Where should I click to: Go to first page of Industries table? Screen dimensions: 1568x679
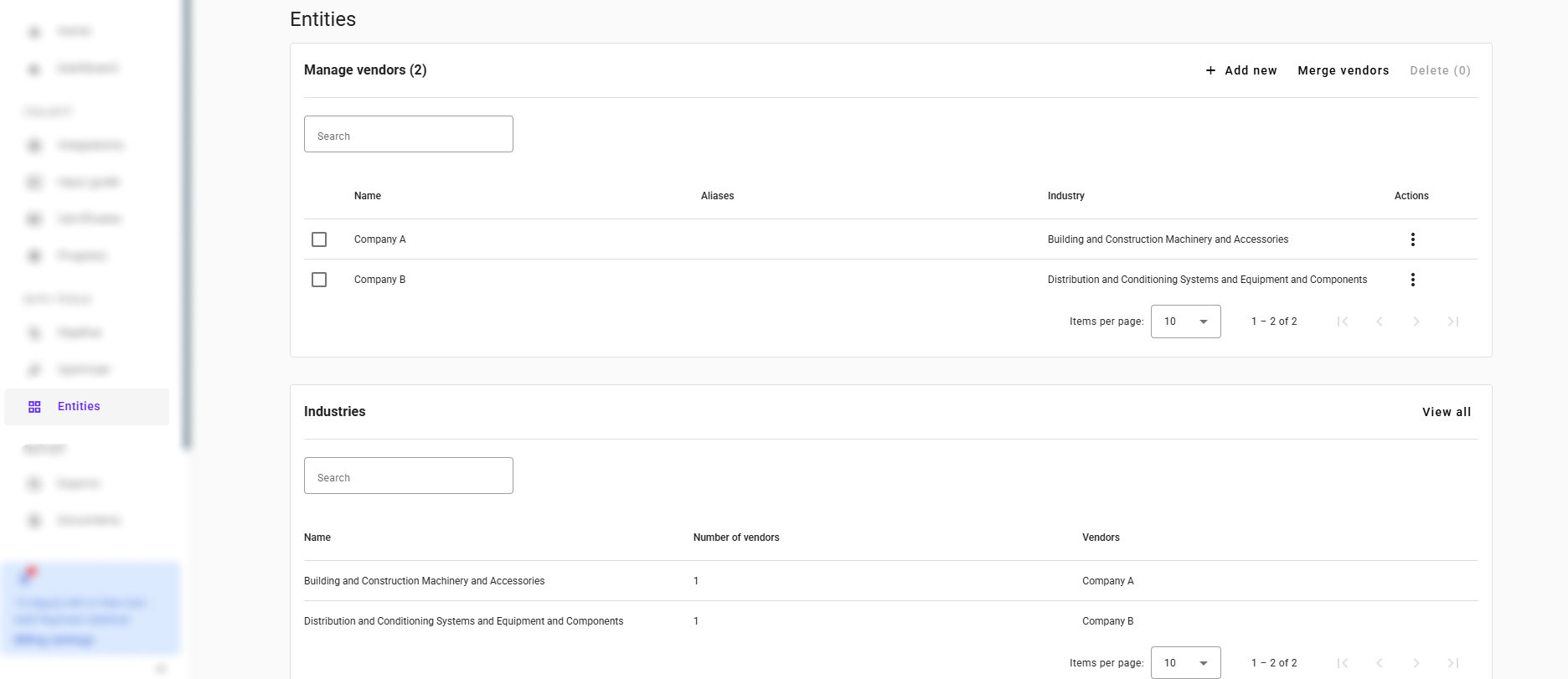1343,663
